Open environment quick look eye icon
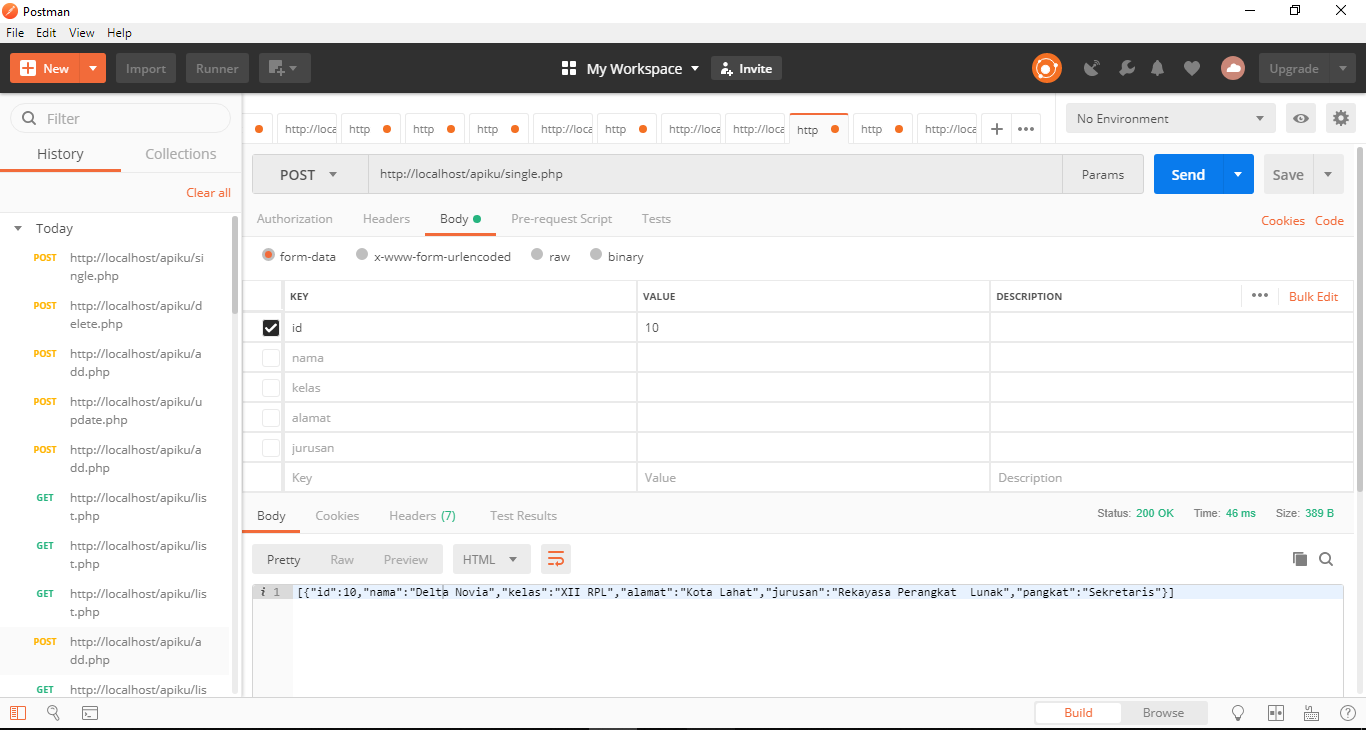This screenshot has height=730, width=1366. click(x=1301, y=118)
